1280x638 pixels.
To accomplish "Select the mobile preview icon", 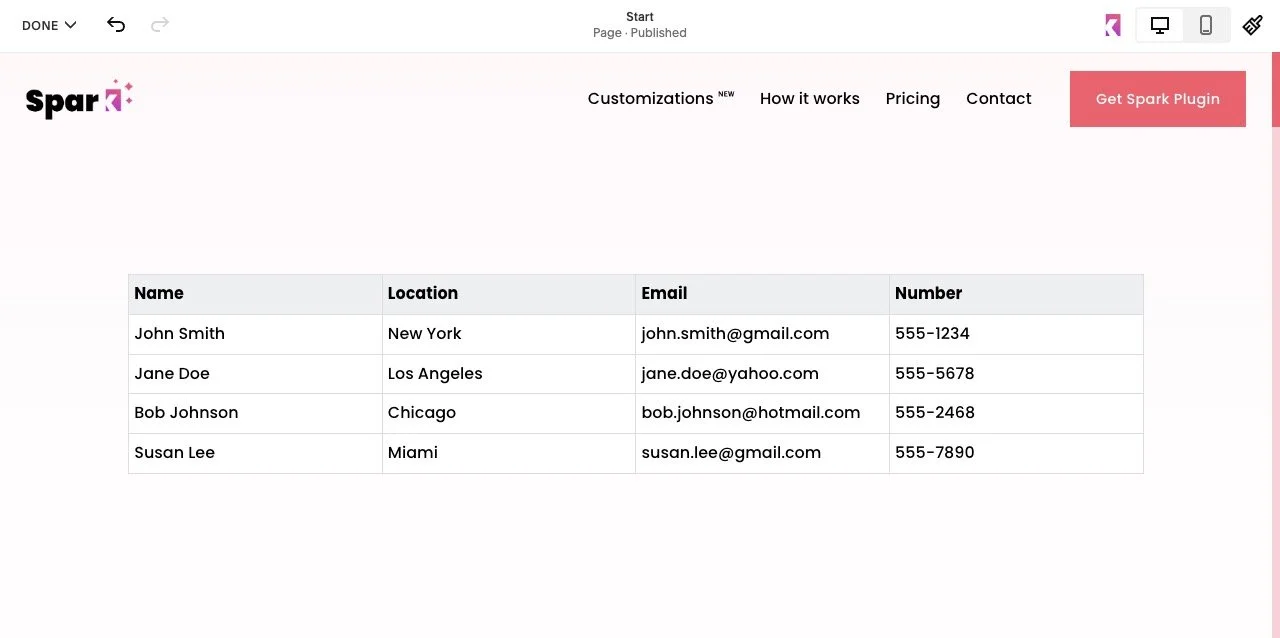I will pyautogui.click(x=1205, y=25).
